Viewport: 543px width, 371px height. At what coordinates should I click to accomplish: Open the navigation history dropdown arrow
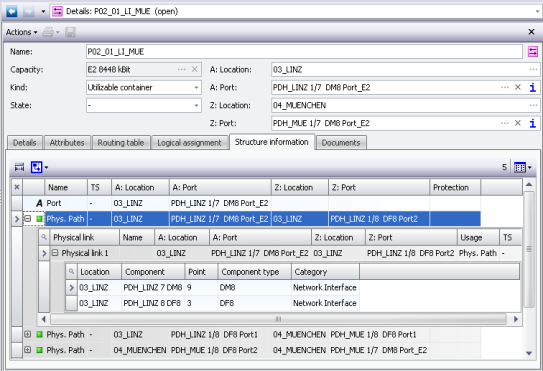(43, 11)
